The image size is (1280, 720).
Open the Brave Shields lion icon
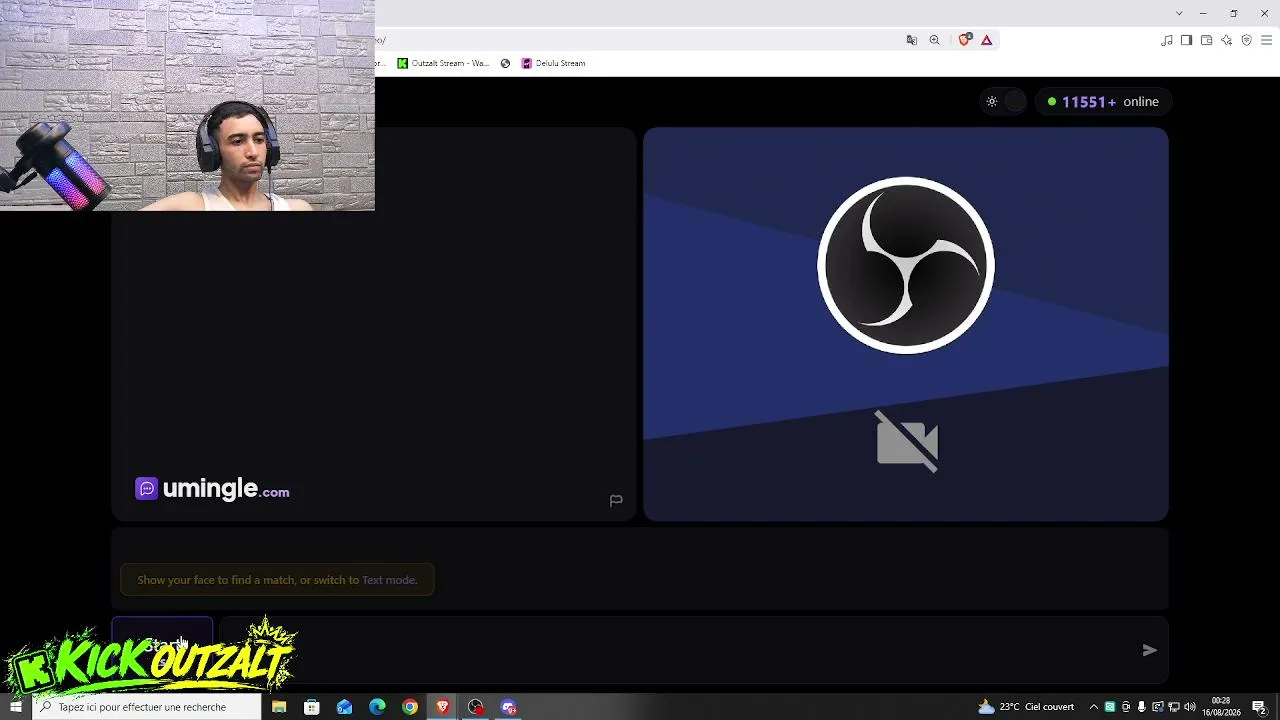[x=964, y=40]
